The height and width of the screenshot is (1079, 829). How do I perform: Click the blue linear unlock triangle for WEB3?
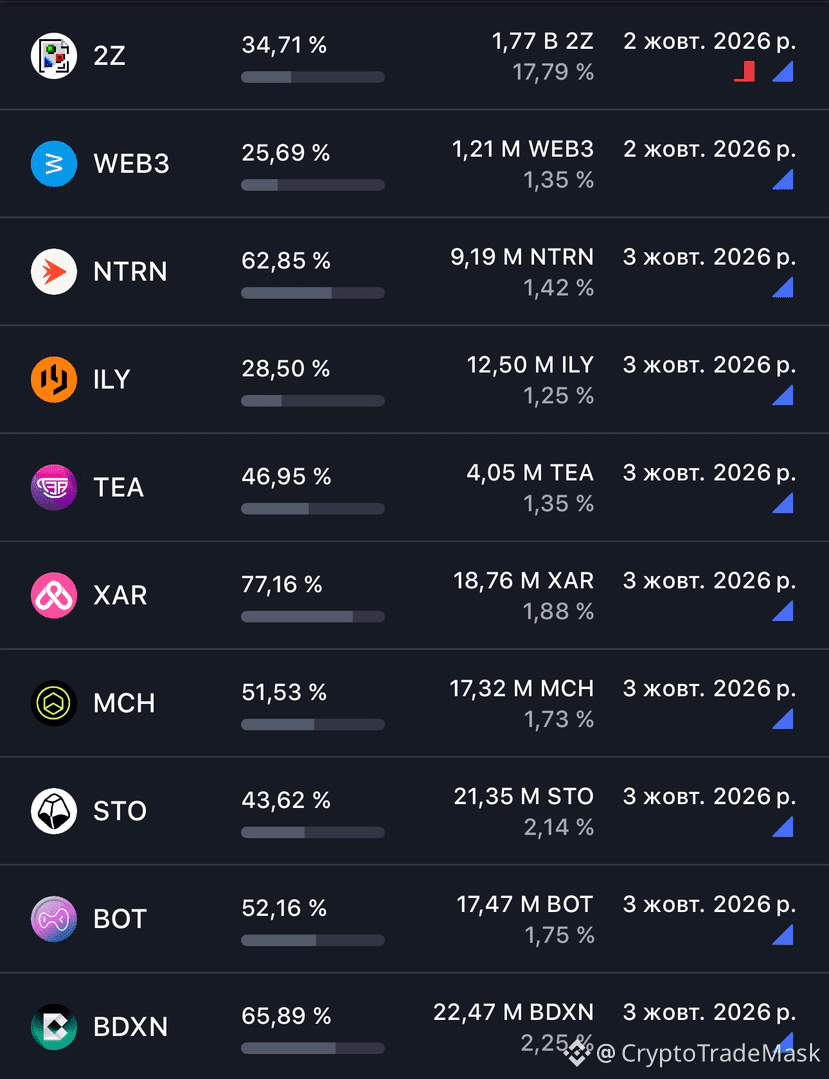tap(784, 180)
